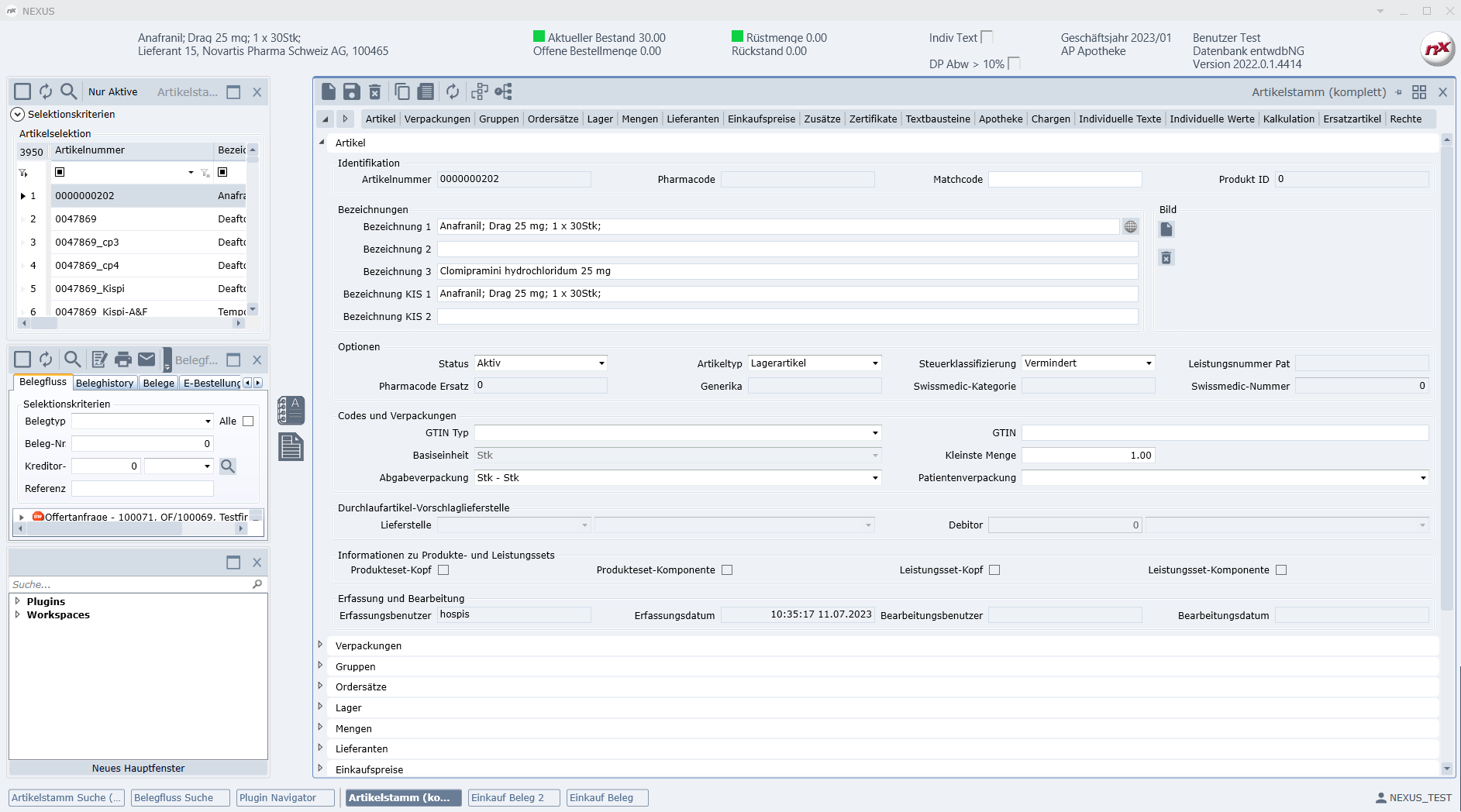Switch to Belegfluss Suche window
This screenshot has width=1461, height=812.
181,797
